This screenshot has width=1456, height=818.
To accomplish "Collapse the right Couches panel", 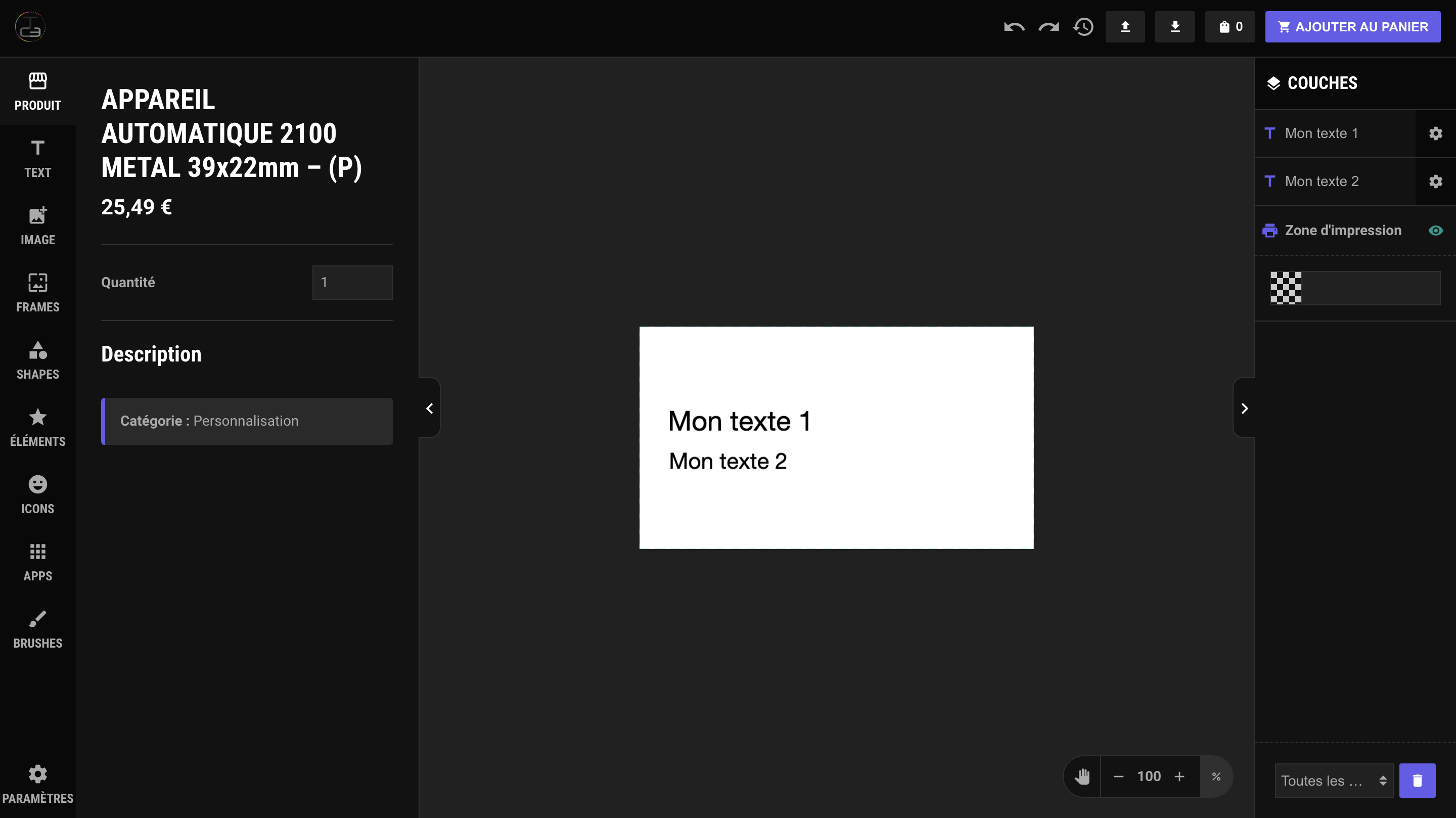I will click(x=1244, y=408).
